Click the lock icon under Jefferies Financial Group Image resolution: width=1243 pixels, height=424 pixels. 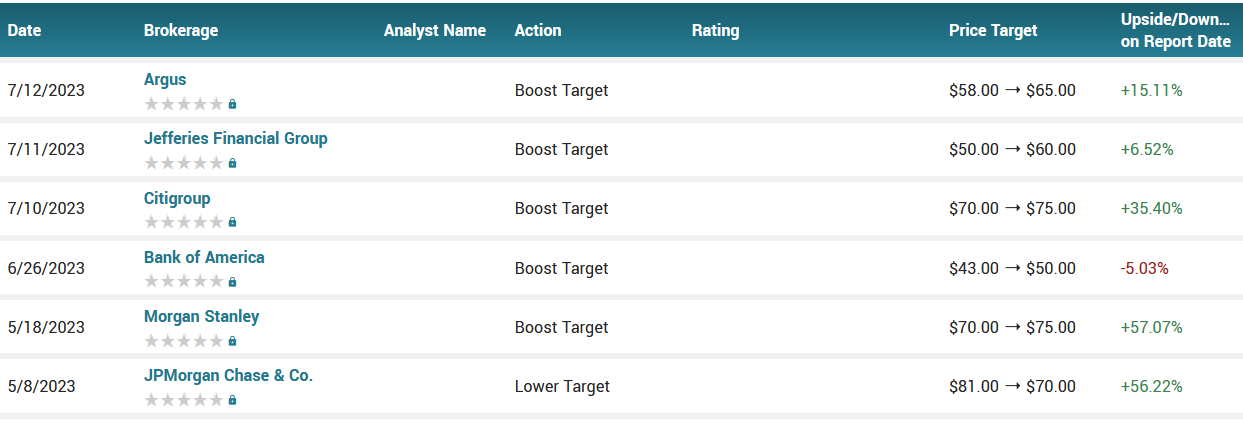232,163
